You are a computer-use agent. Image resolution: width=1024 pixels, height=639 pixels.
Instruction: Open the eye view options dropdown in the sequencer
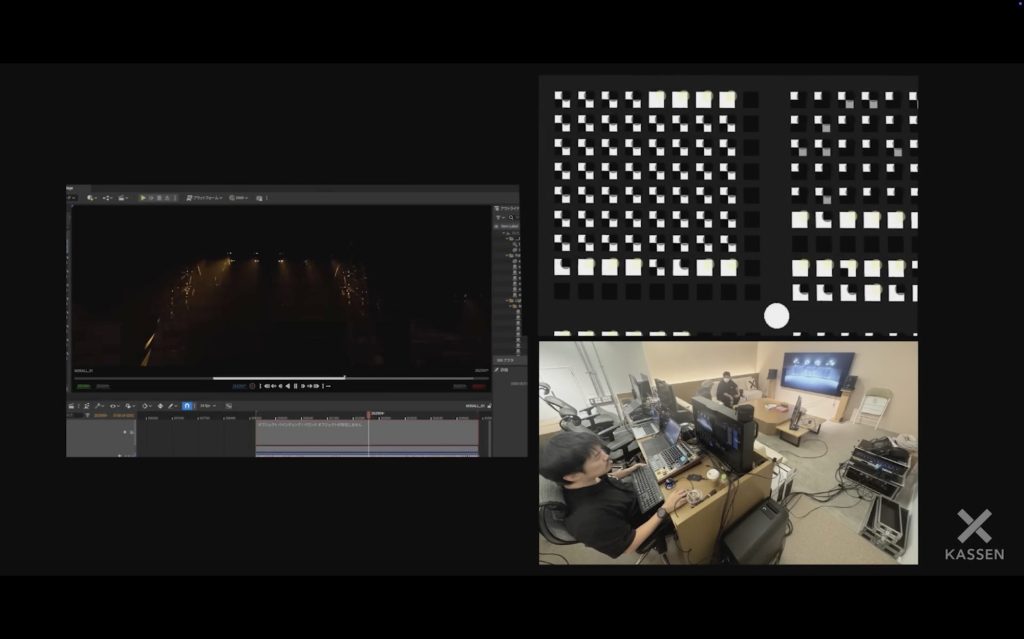tap(114, 406)
